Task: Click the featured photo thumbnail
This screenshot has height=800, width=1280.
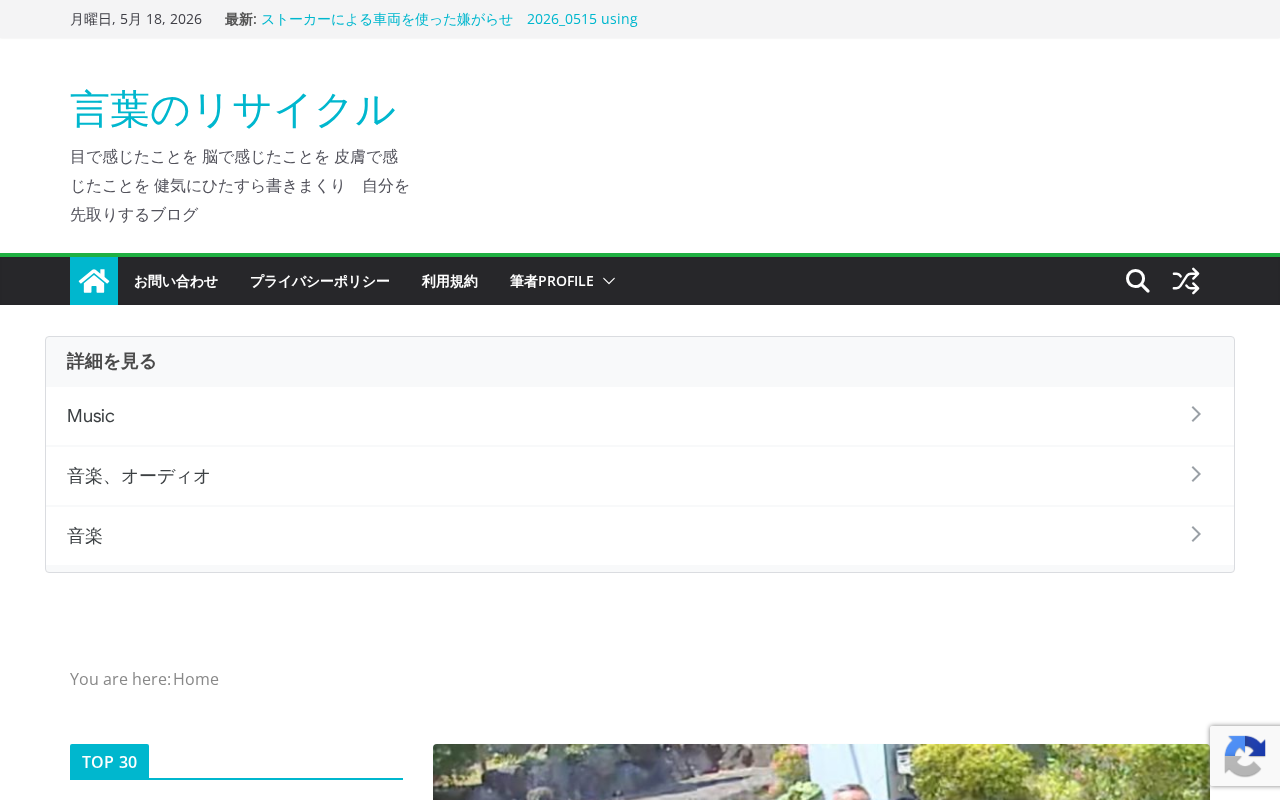Action: [x=821, y=772]
